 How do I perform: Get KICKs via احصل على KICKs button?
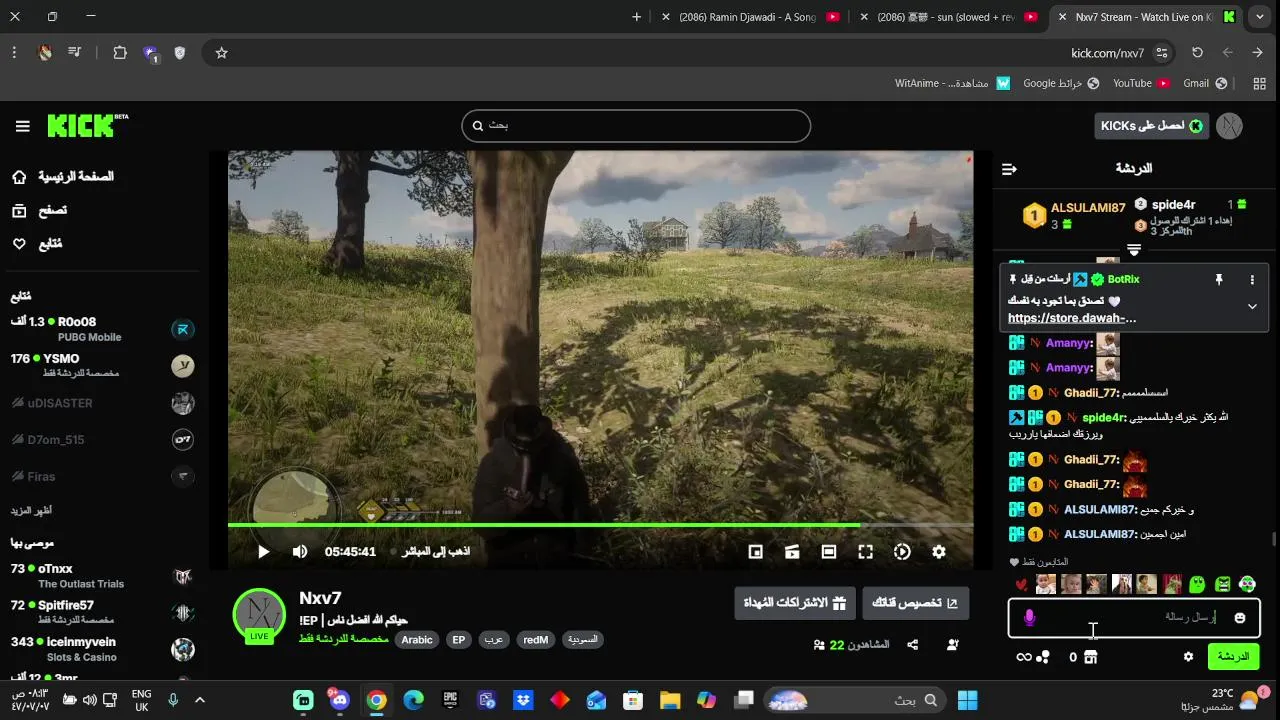[x=1152, y=126]
